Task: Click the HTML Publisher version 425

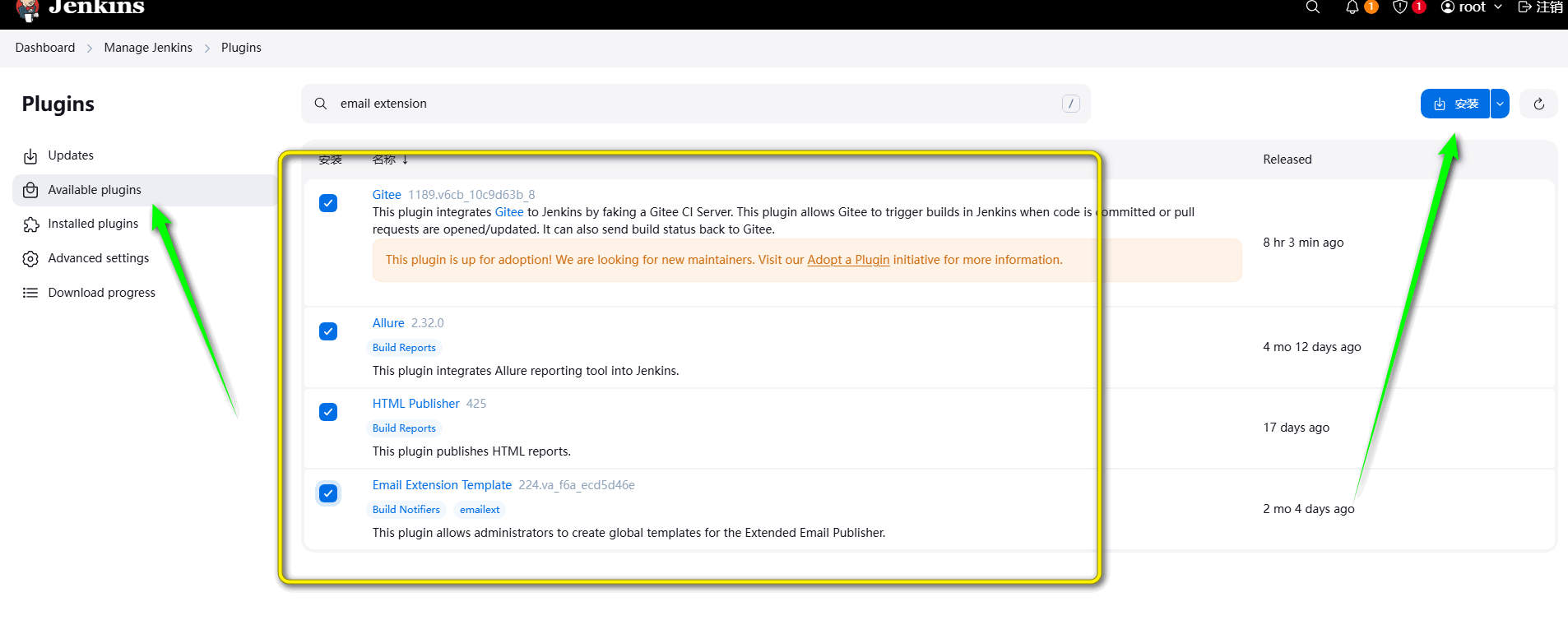Action: point(476,404)
